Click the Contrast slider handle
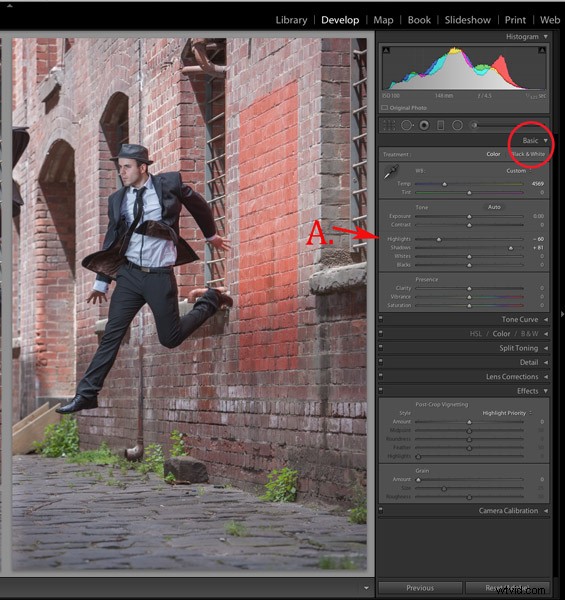Viewport: 565px width, 600px height. click(469, 225)
